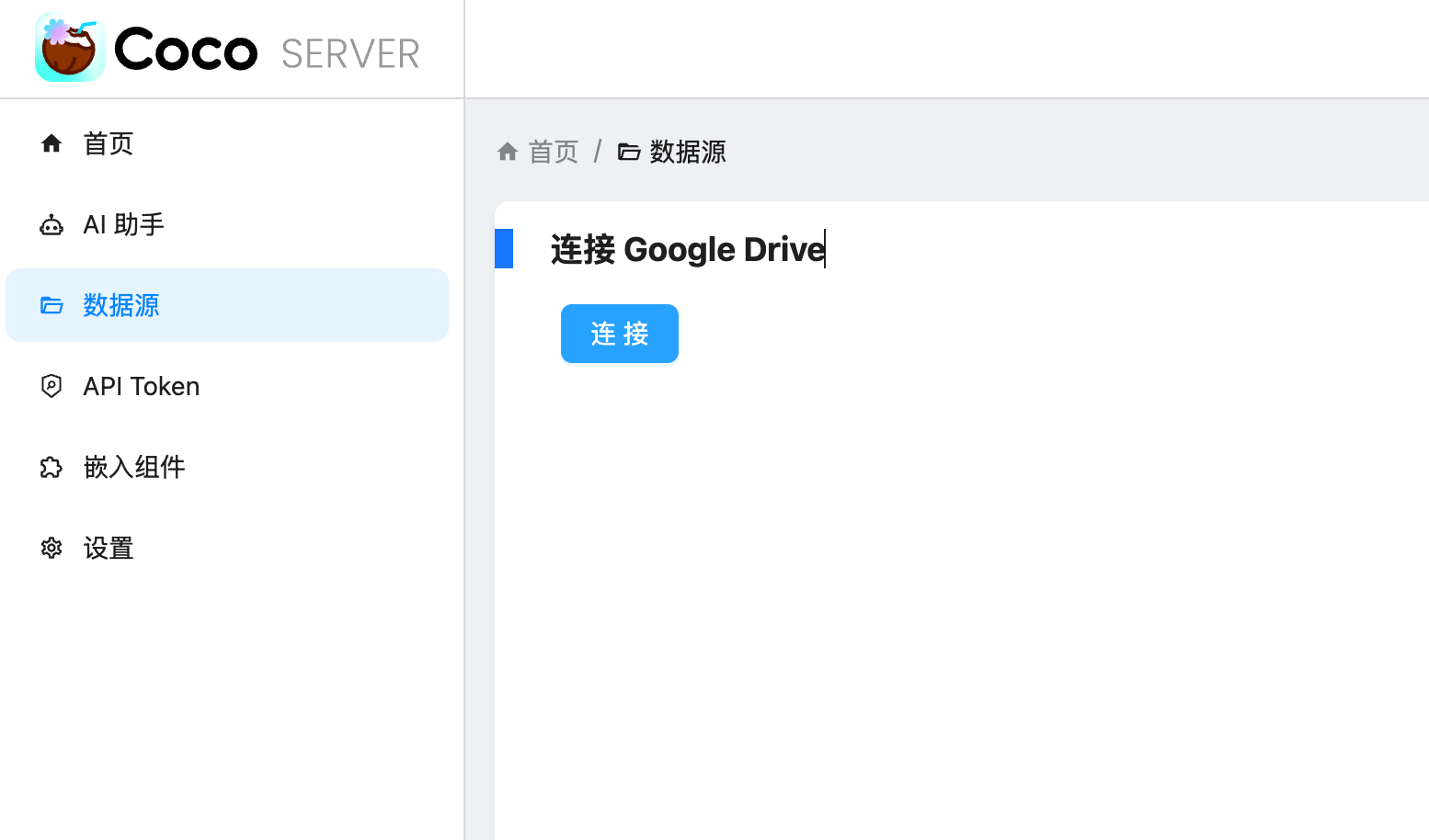1429x840 pixels.
Task: Click the home icon in sidebar
Action: [x=51, y=143]
